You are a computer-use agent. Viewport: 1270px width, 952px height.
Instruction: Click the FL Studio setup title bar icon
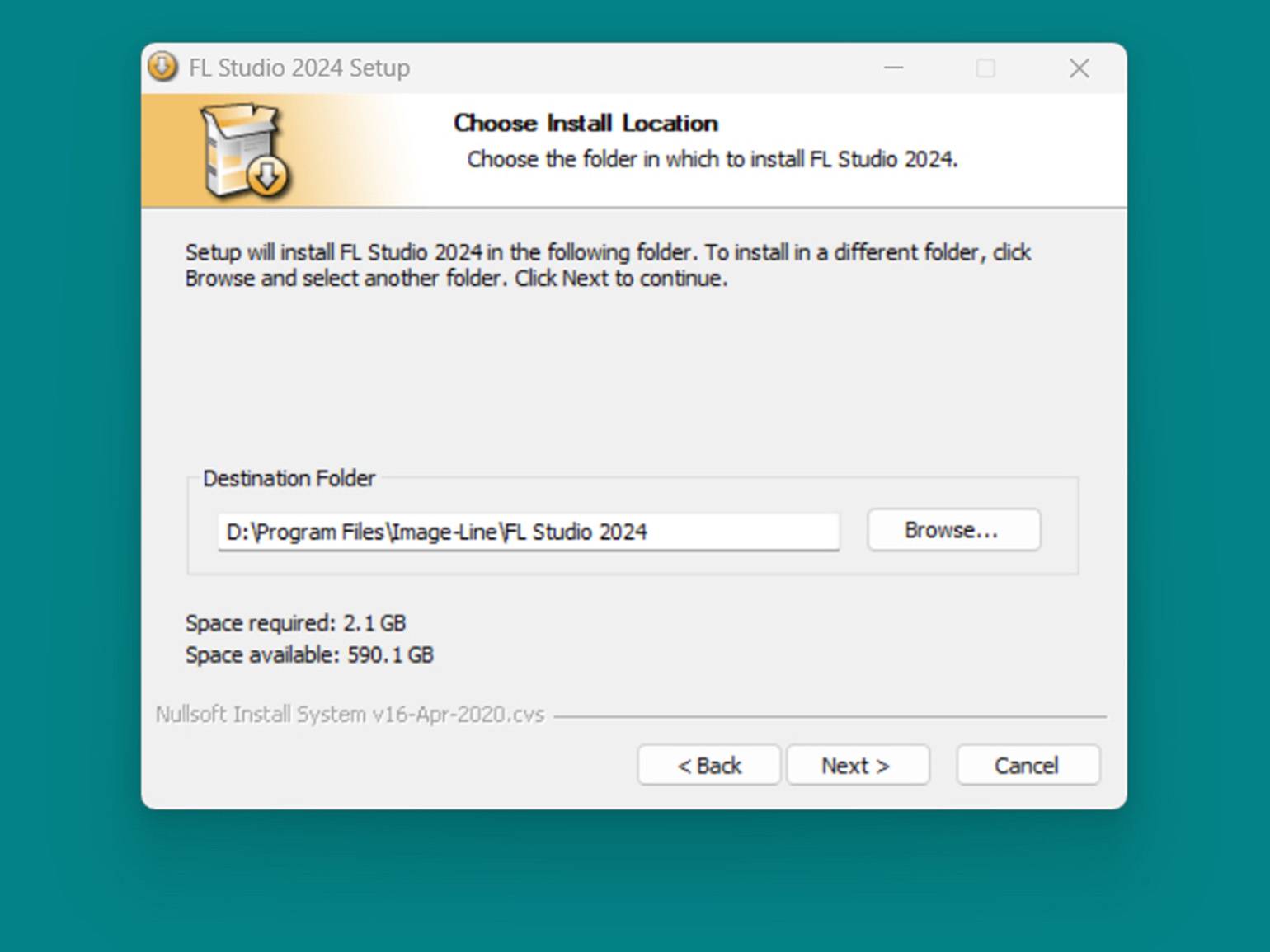tap(163, 67)
